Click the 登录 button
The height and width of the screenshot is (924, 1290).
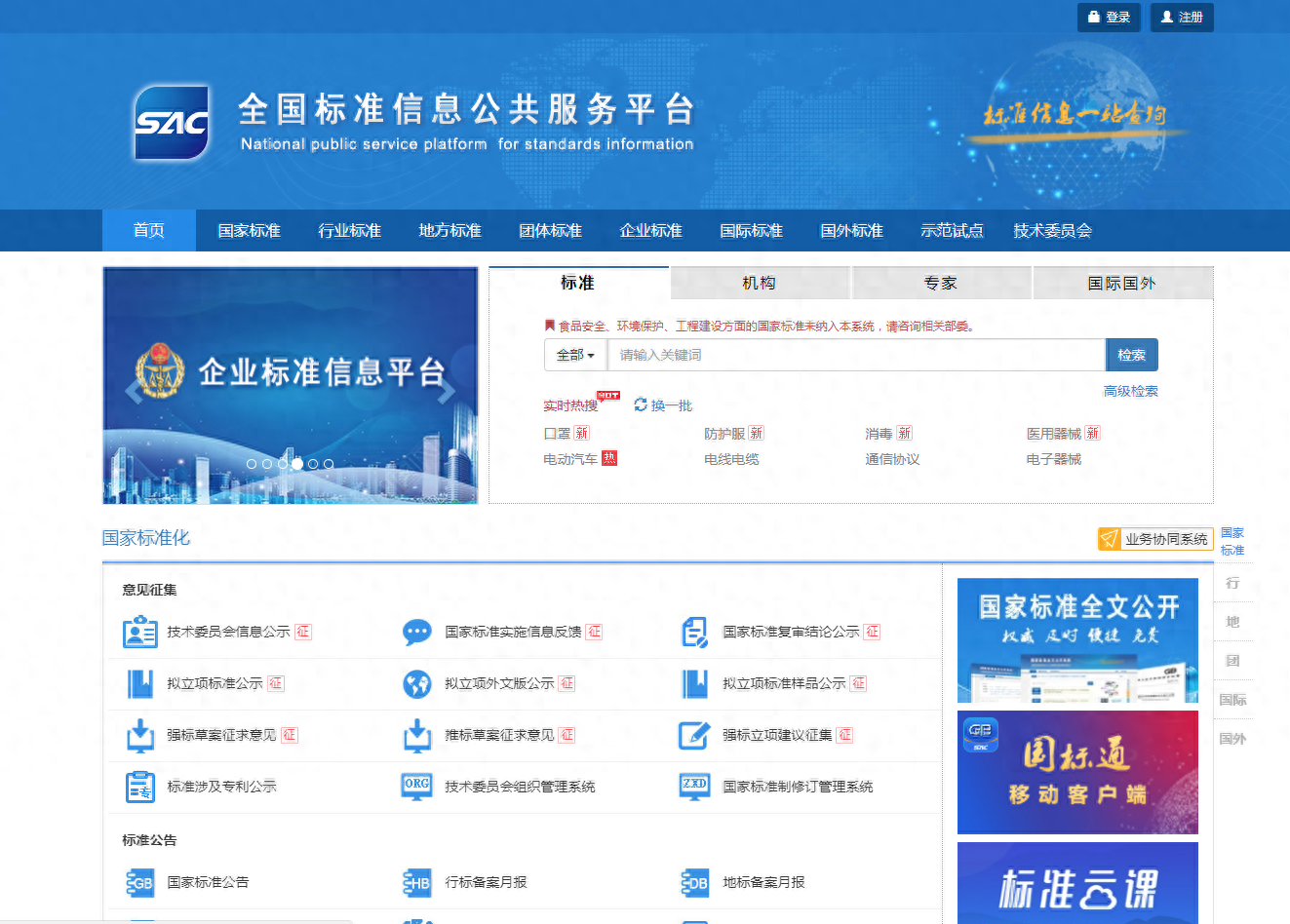(x=1109, y=17)
